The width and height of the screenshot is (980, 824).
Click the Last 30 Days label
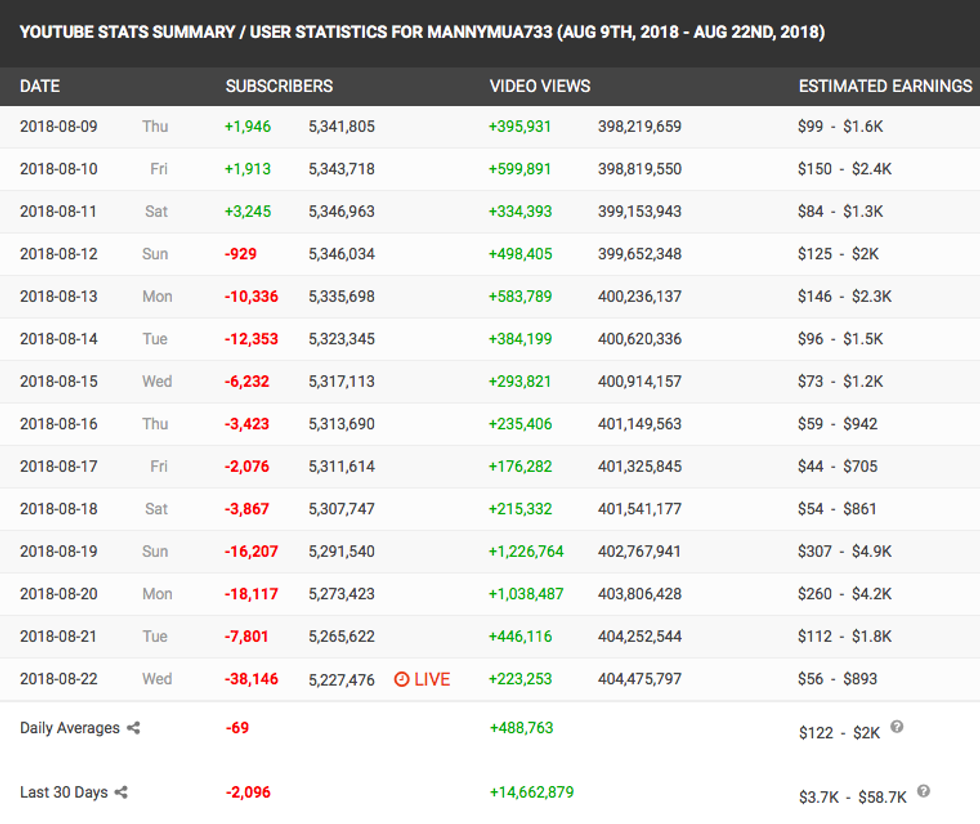click(x=63, y=793)
